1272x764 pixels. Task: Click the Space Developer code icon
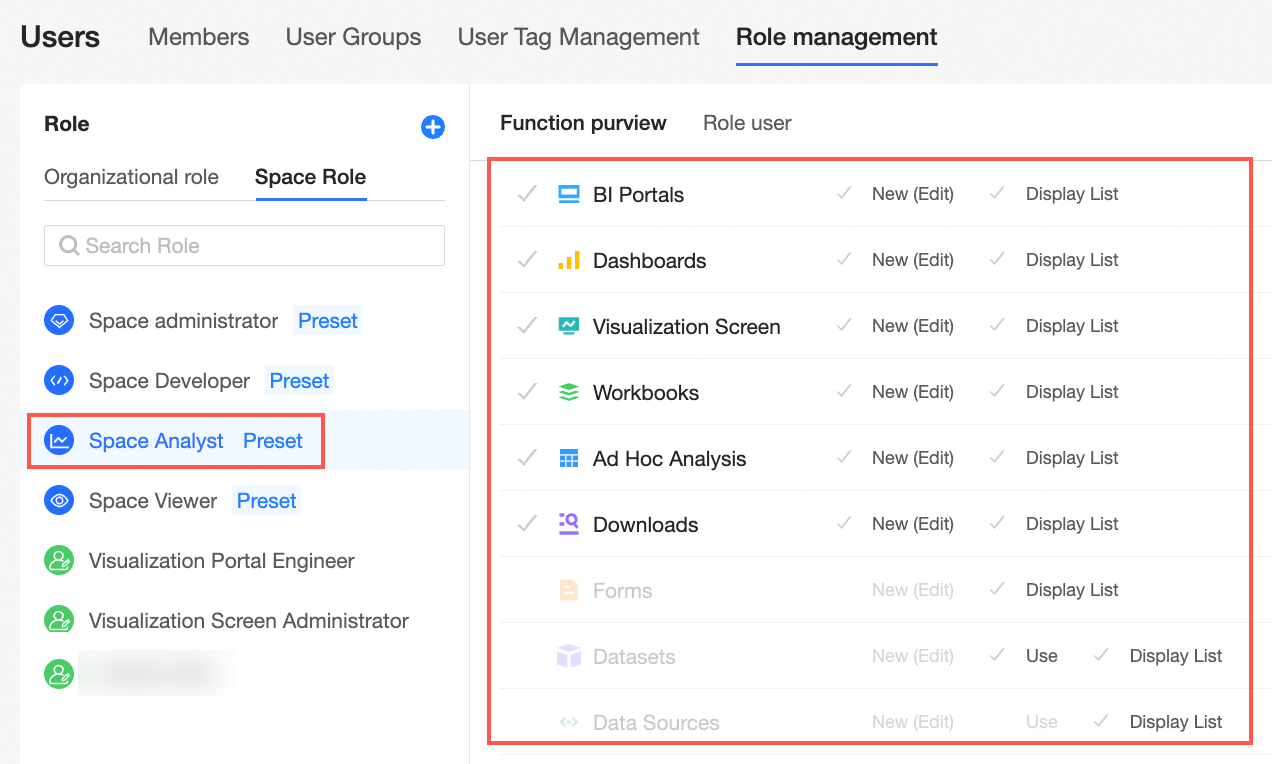click(59, 381)
